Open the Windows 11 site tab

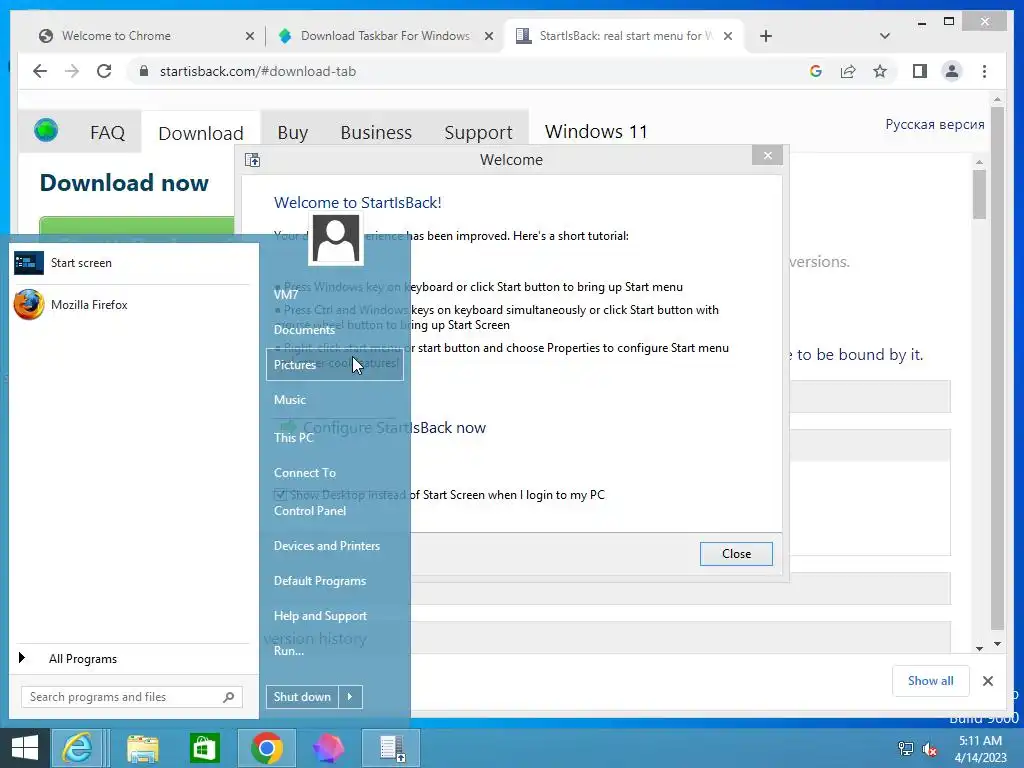[596, 131]
